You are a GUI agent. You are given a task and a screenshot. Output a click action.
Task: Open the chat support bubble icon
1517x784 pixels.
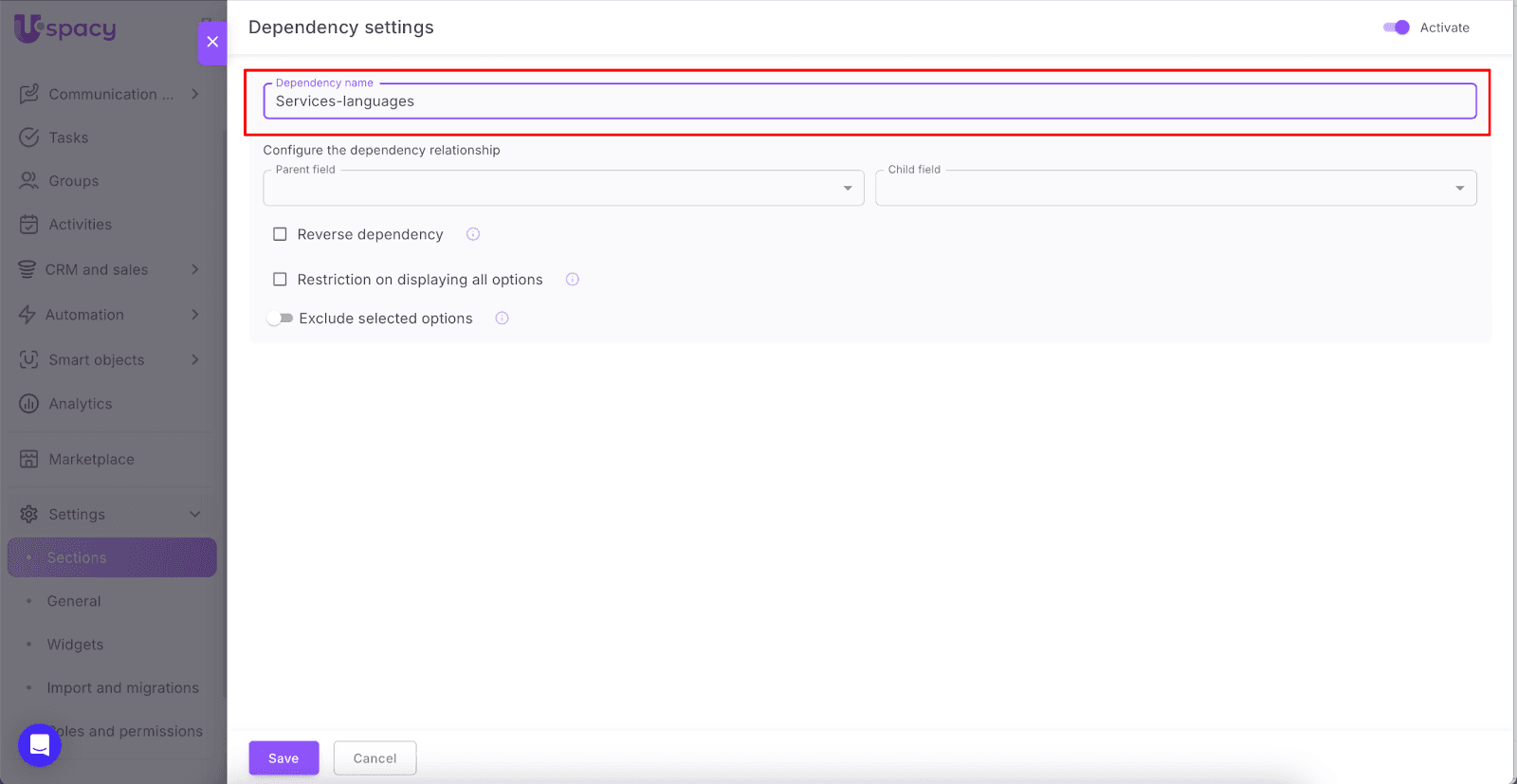click(40, 745)
